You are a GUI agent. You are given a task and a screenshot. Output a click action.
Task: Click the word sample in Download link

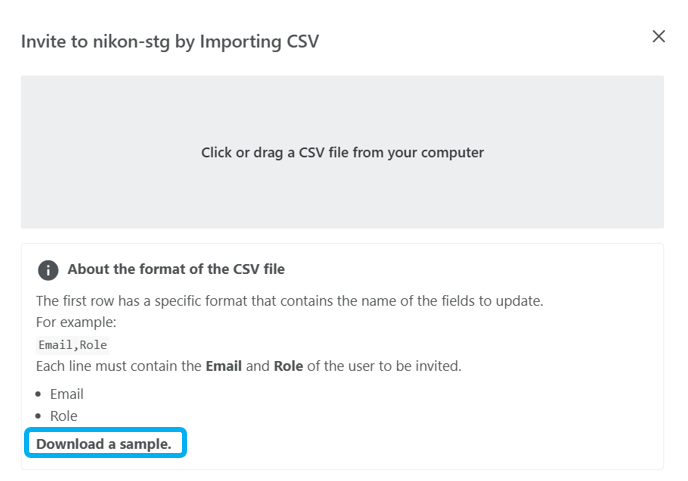[145, 444]
